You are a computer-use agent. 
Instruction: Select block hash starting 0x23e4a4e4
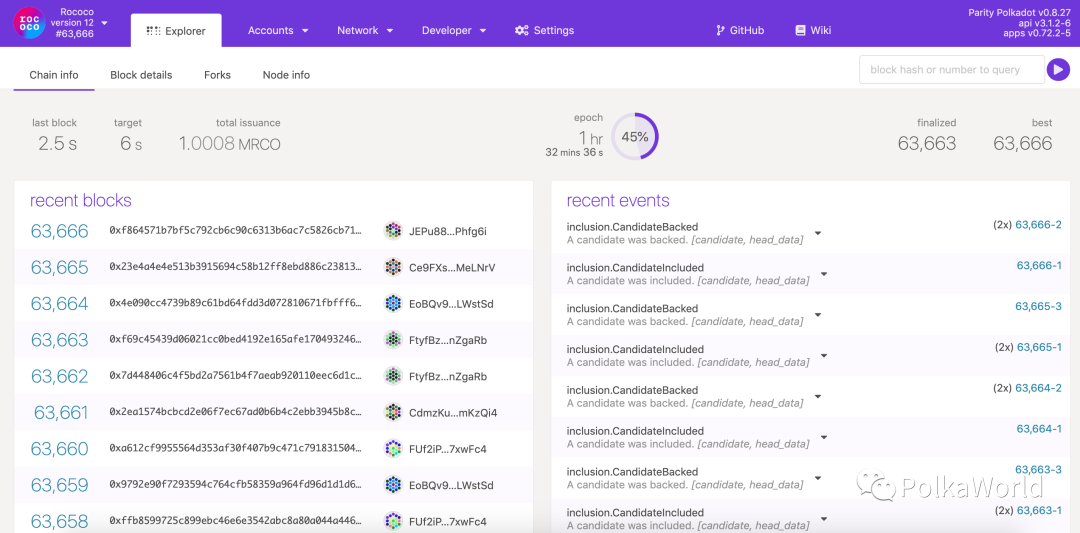[235, 266]
